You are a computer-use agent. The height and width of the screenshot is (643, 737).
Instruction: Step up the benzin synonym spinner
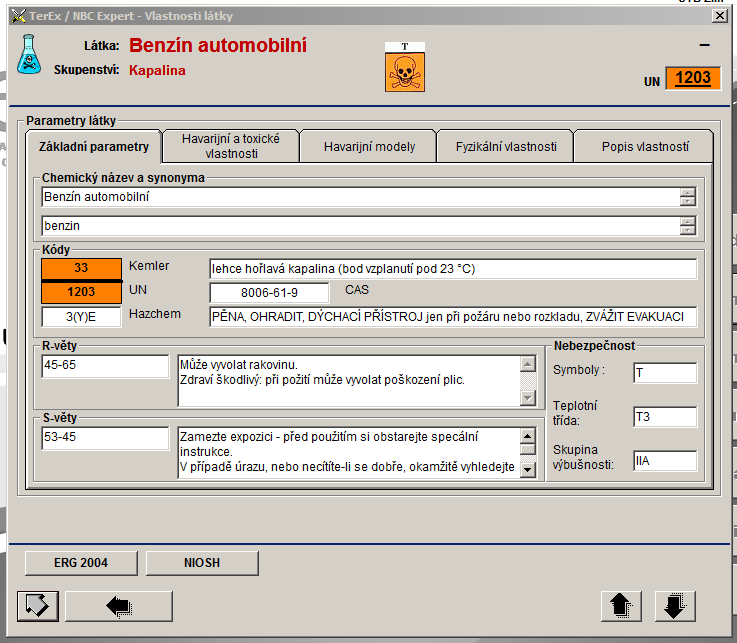688,222
